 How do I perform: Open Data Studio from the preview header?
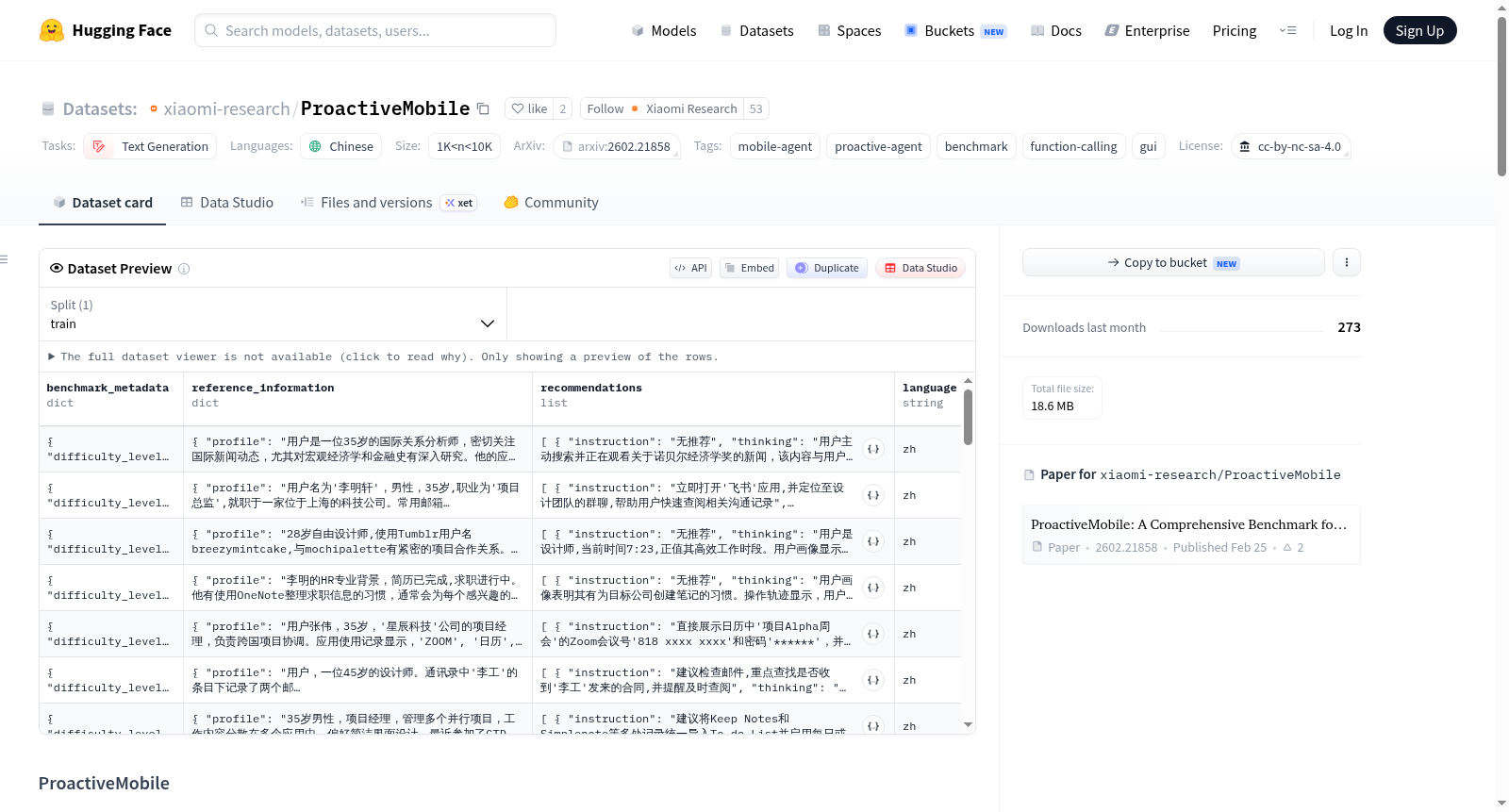click(920, 268)
